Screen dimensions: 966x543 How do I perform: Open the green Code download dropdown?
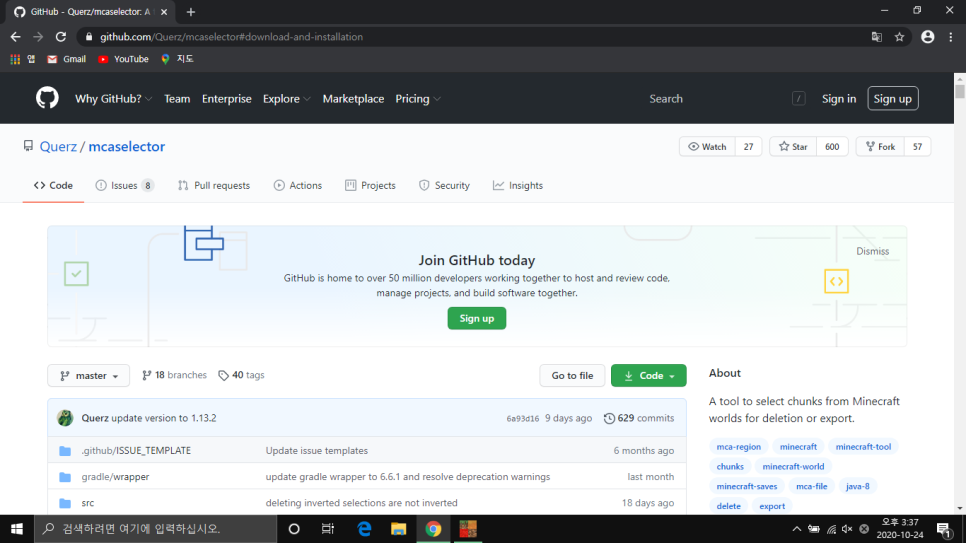click(x=648, y=375)
